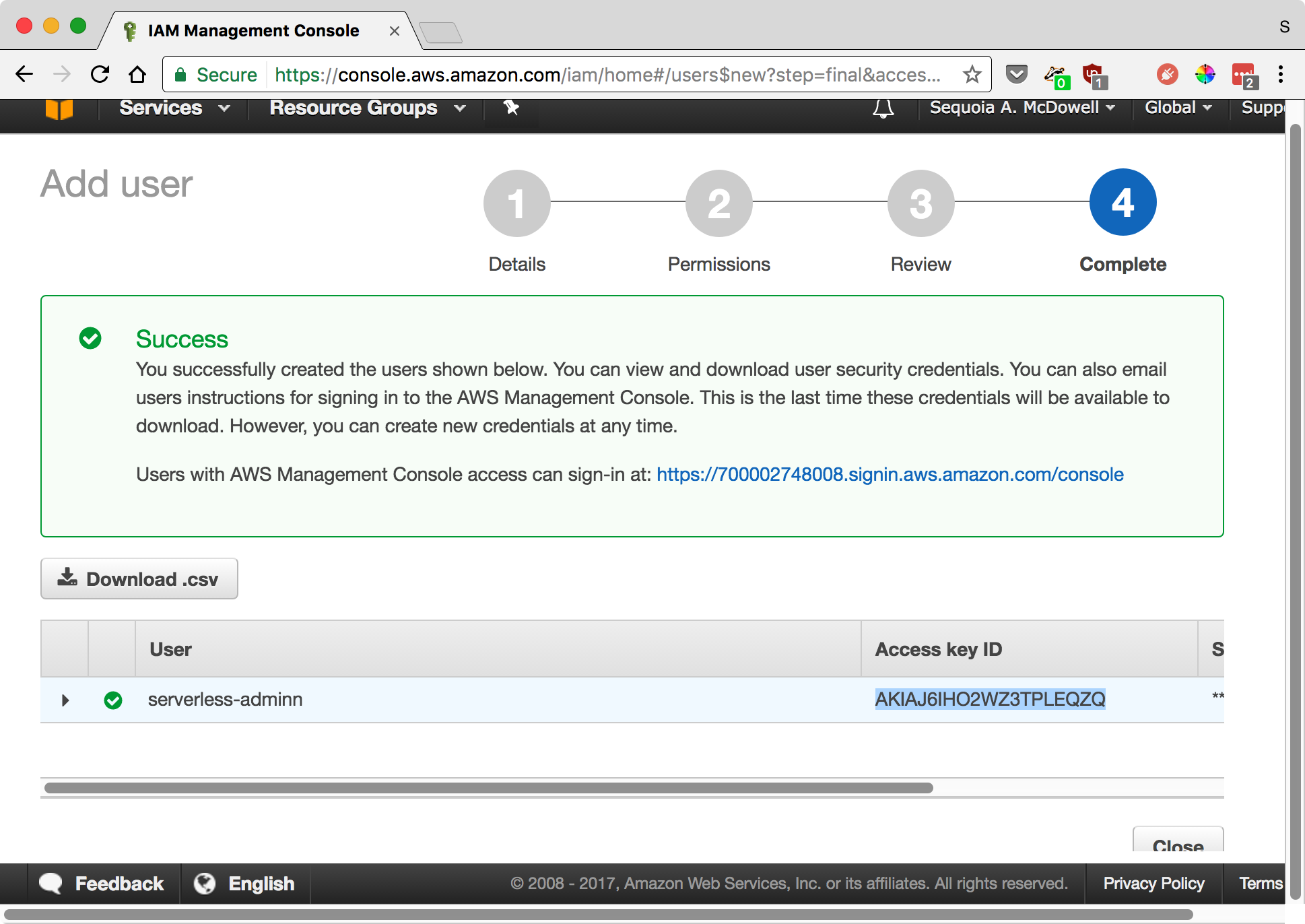The width and height of the screenshot is (1305, 924).
Task: Open the Terms link
Action: [1261, 883]
